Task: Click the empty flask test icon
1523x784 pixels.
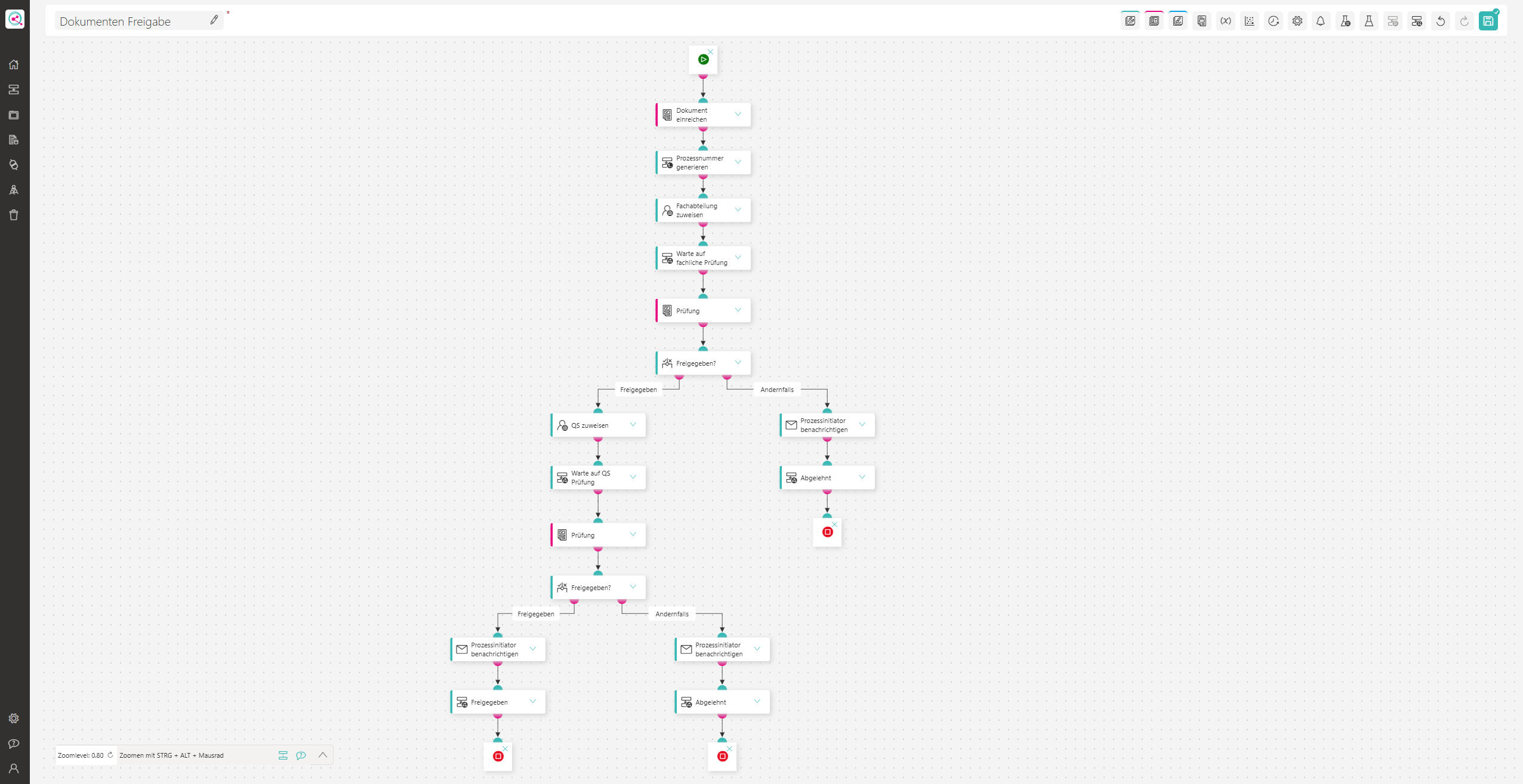Action: (x=1368, y=21)
